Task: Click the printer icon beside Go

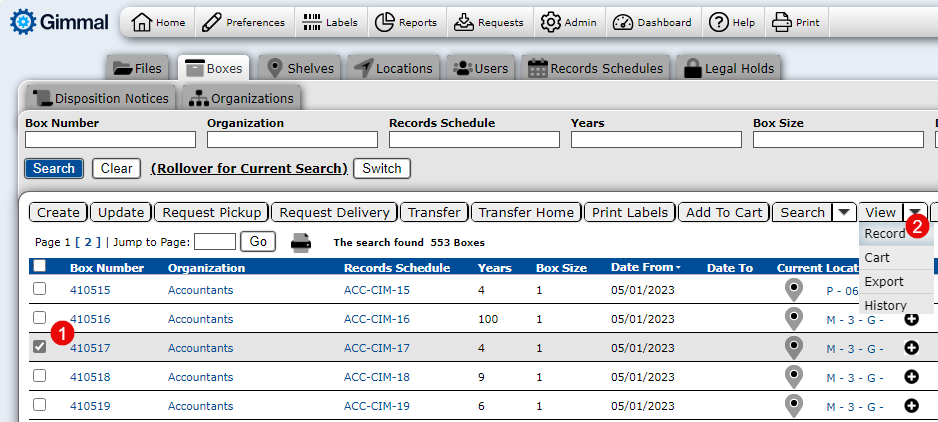Action: point(300,242)
